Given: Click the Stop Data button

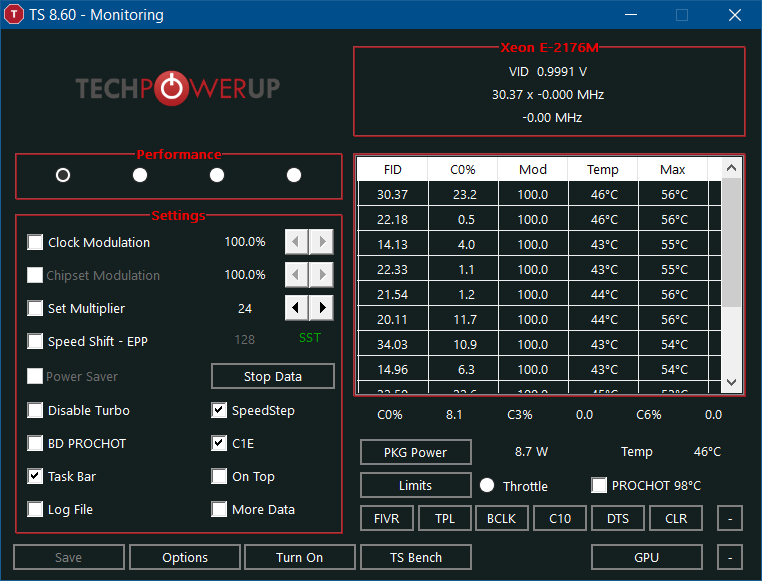Looking at the screenshot, I should tap(273, 376).
